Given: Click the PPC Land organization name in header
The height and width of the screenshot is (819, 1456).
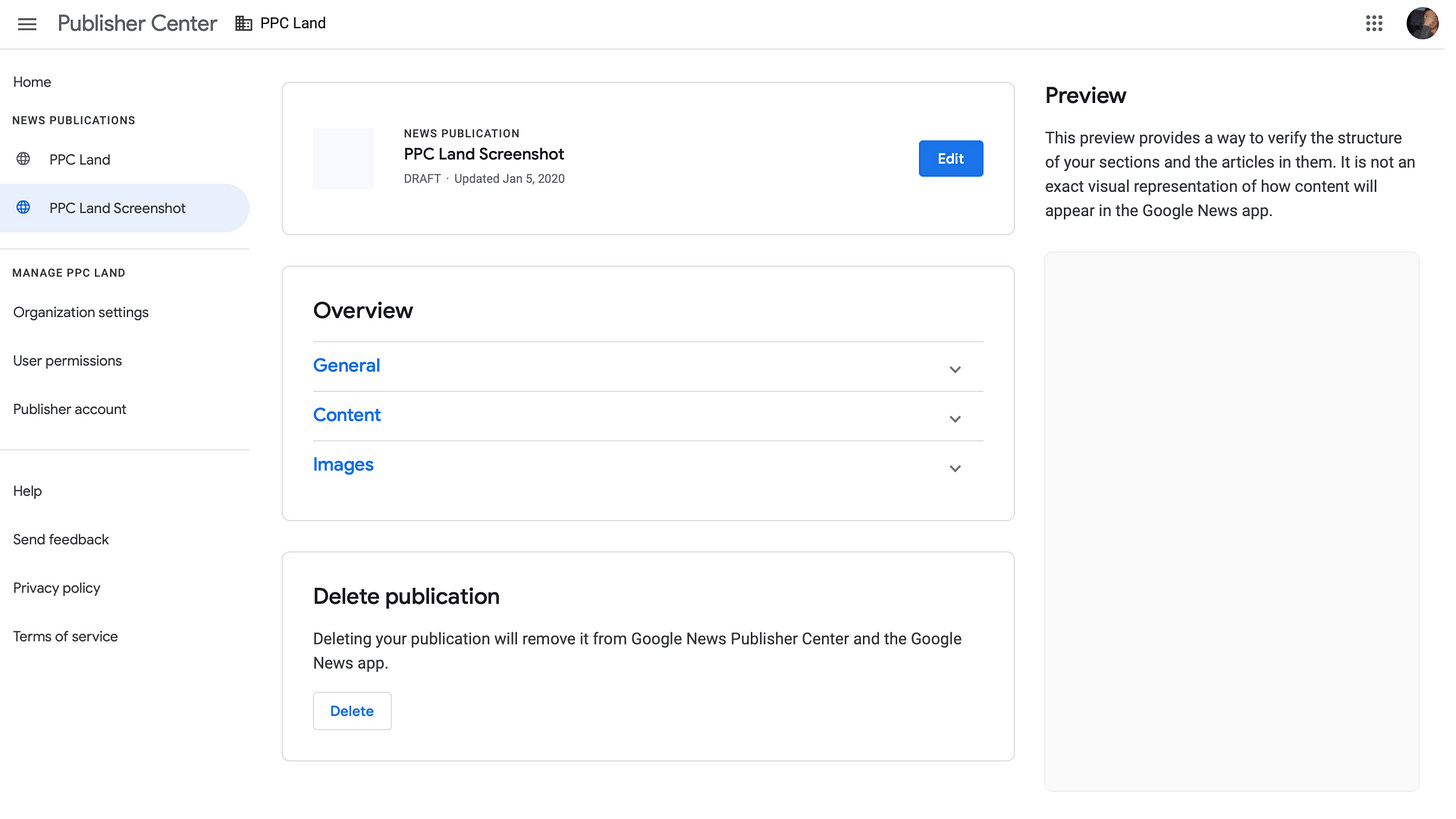Looking at the screenshot, I should click(x=293, y=23).
